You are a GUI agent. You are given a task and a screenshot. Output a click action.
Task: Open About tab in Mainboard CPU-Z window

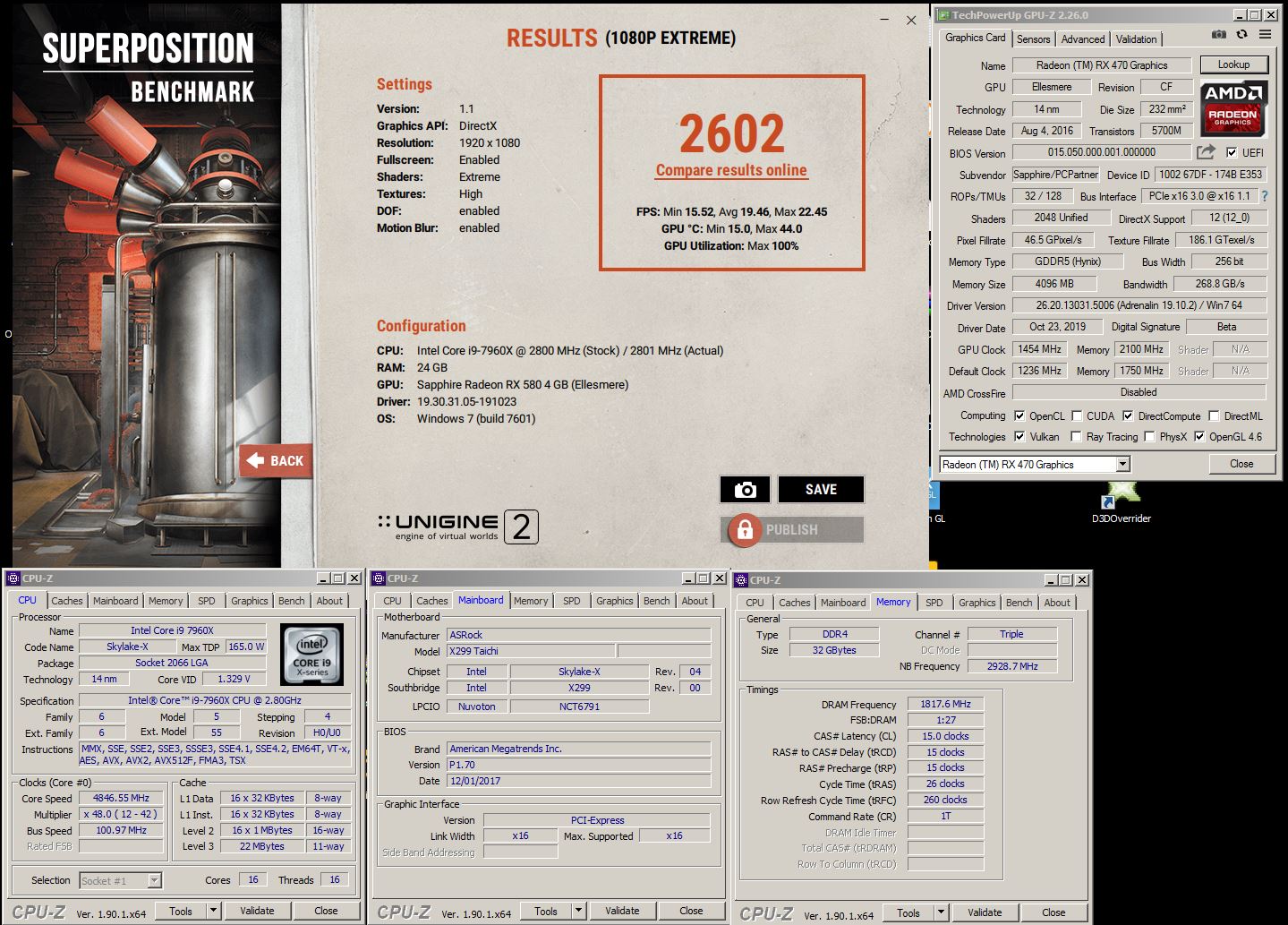[695, 601]
